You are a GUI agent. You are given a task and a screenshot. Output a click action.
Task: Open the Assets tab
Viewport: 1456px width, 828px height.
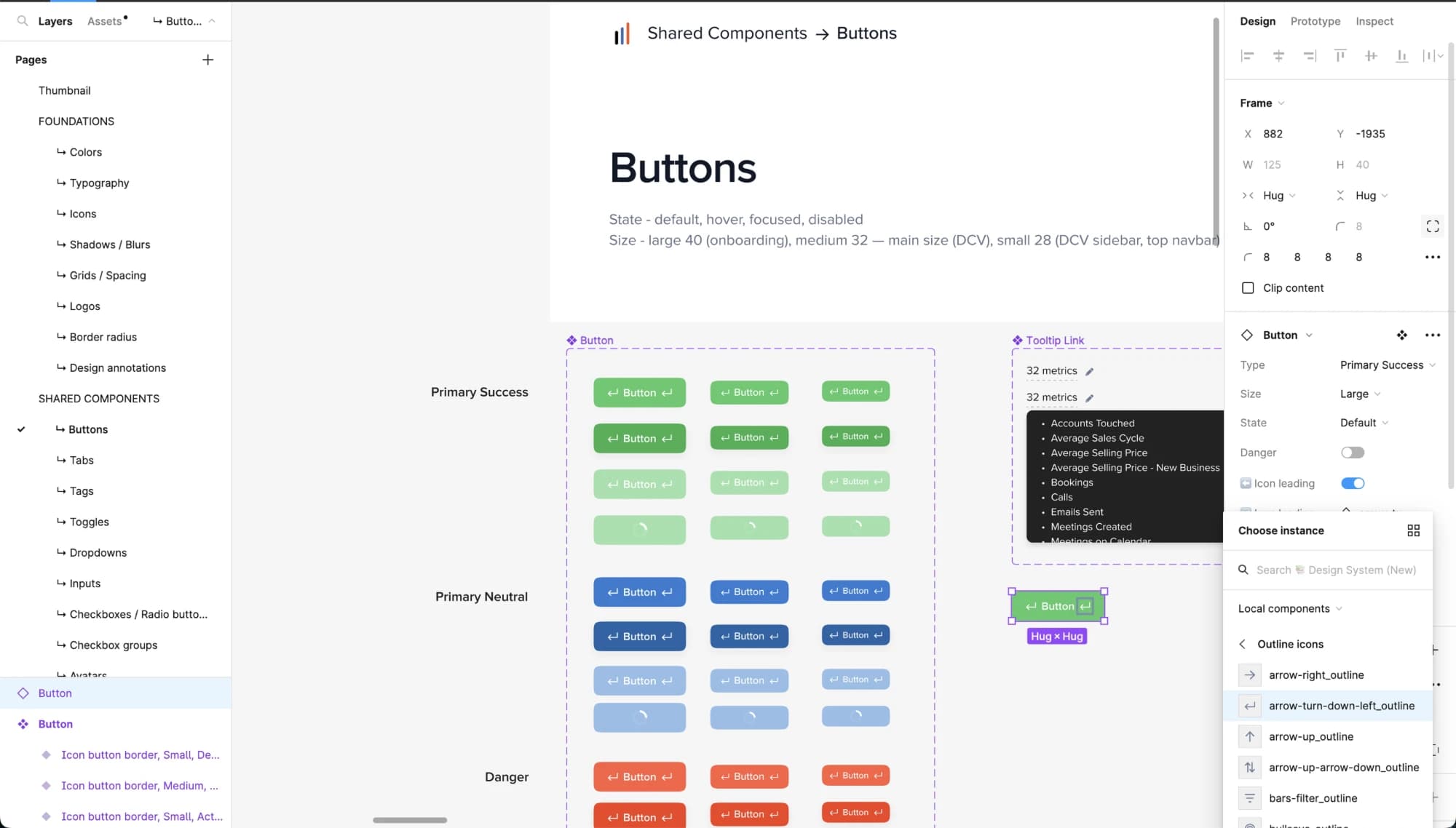coord(107,21)
